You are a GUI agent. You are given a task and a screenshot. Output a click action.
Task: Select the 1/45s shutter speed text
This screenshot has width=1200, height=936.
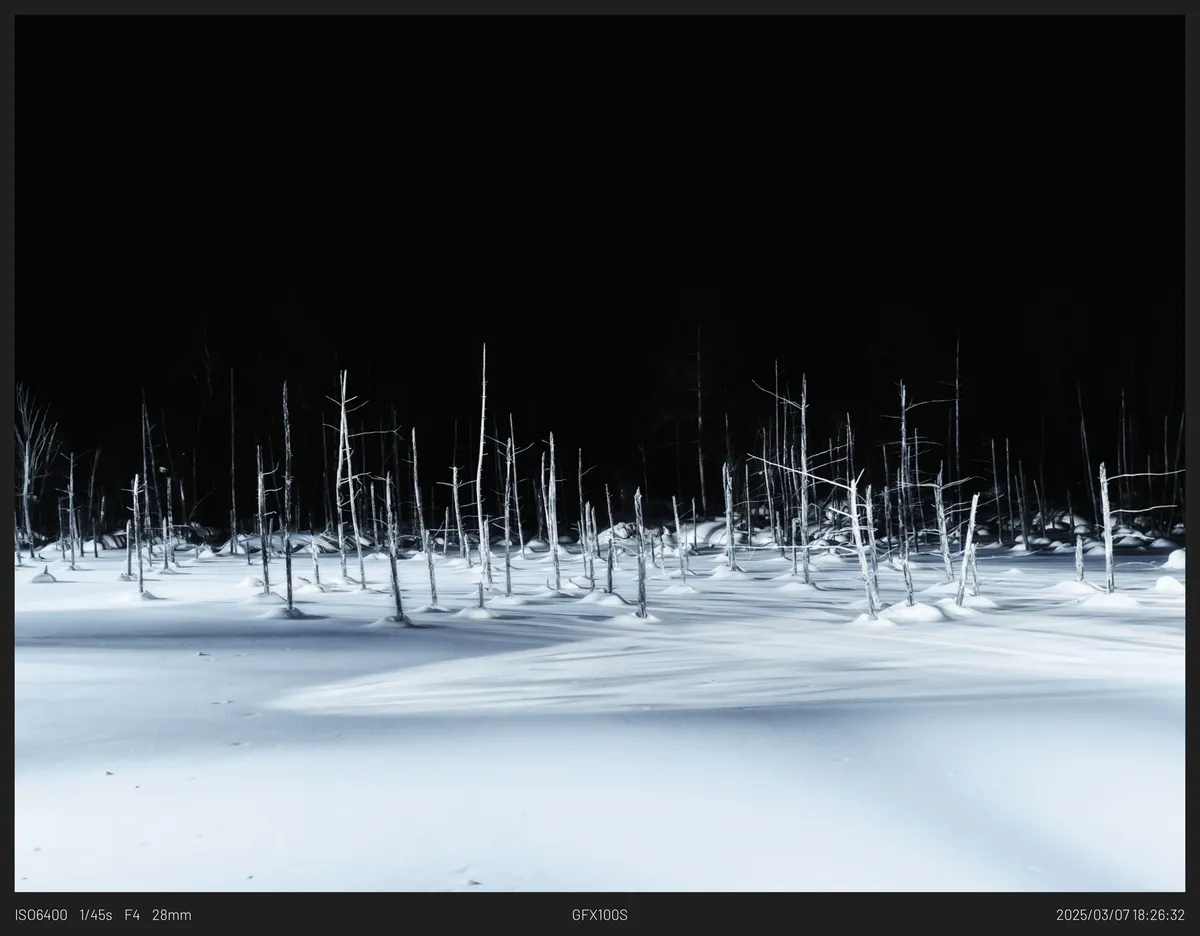96,915
